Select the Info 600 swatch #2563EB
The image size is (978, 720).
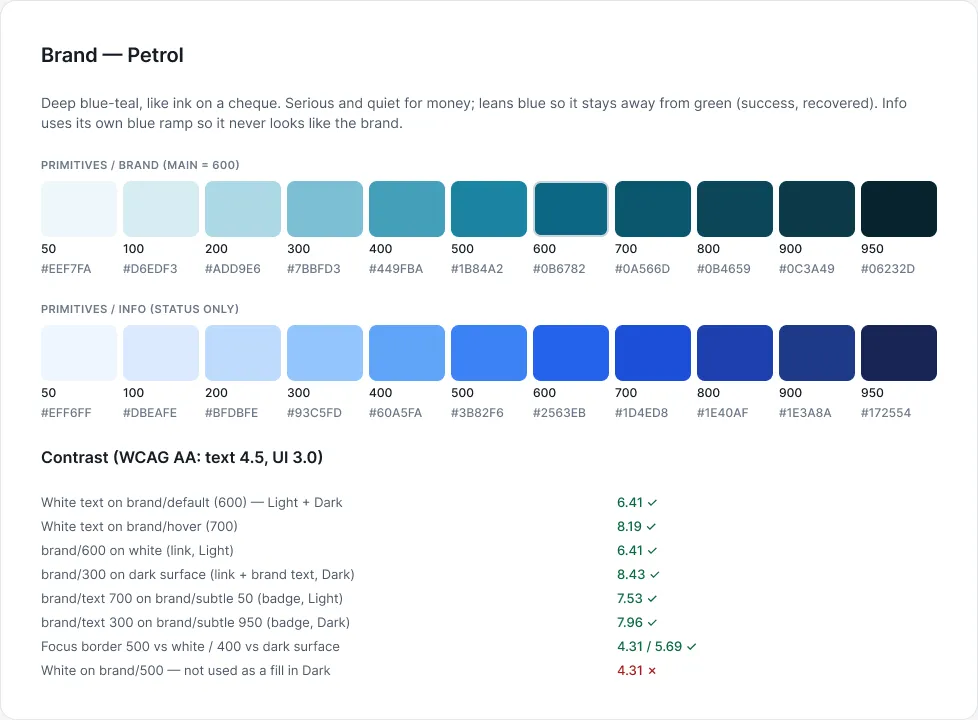point(571,353)
